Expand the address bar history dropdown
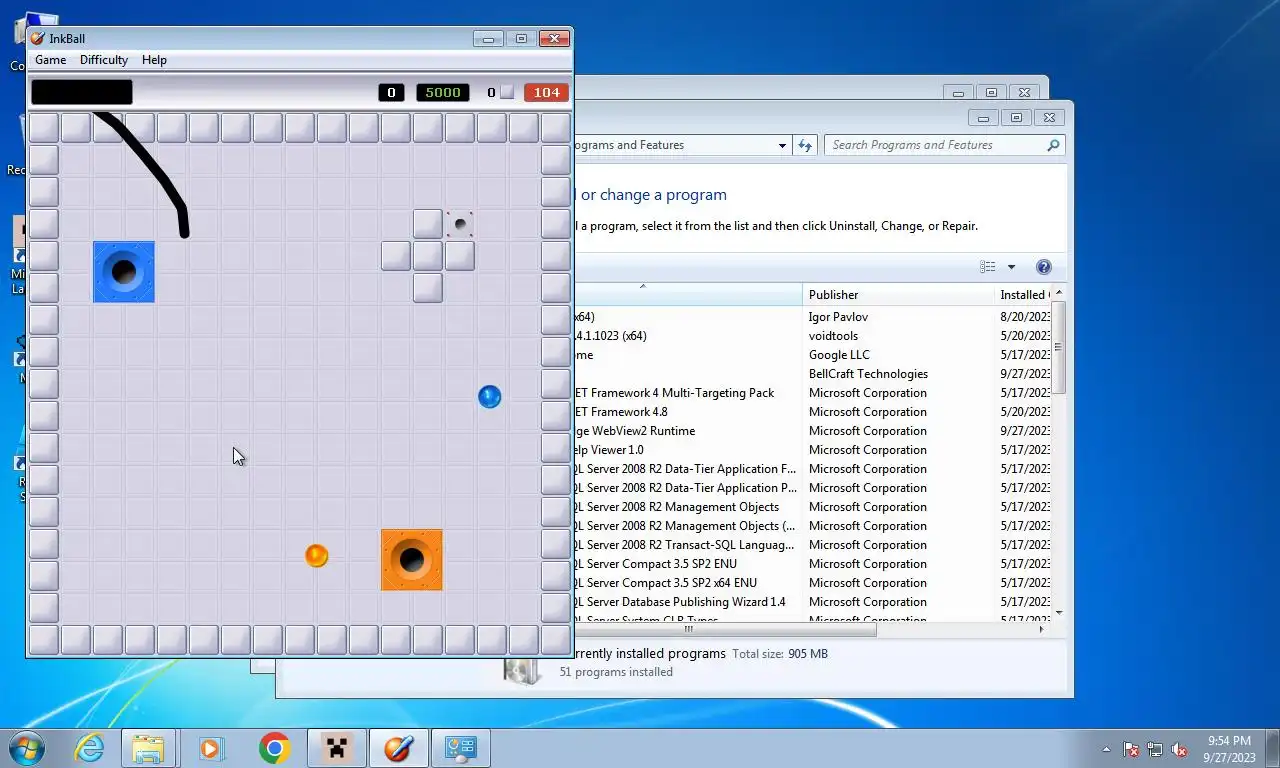The height and width of the screenshot is (768, 1280). pos(782,146)
